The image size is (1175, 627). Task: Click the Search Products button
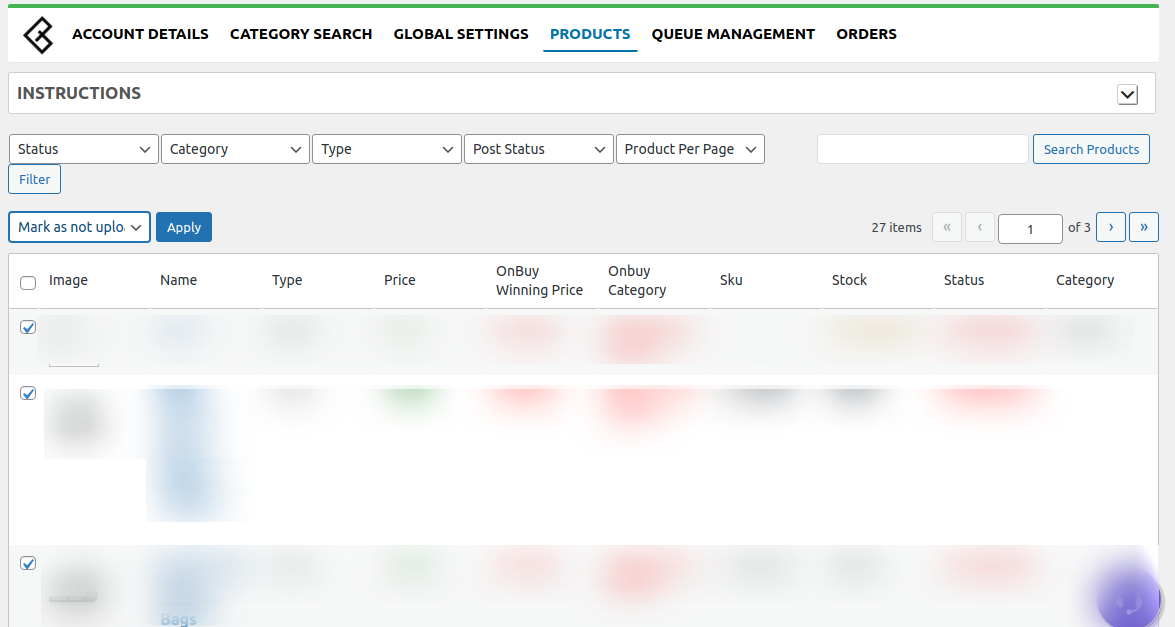1091,149
